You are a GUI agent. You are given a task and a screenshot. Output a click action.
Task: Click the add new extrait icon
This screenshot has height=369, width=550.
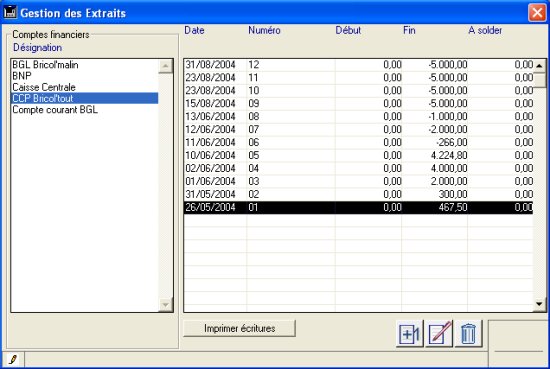click(x=409, y=333)
